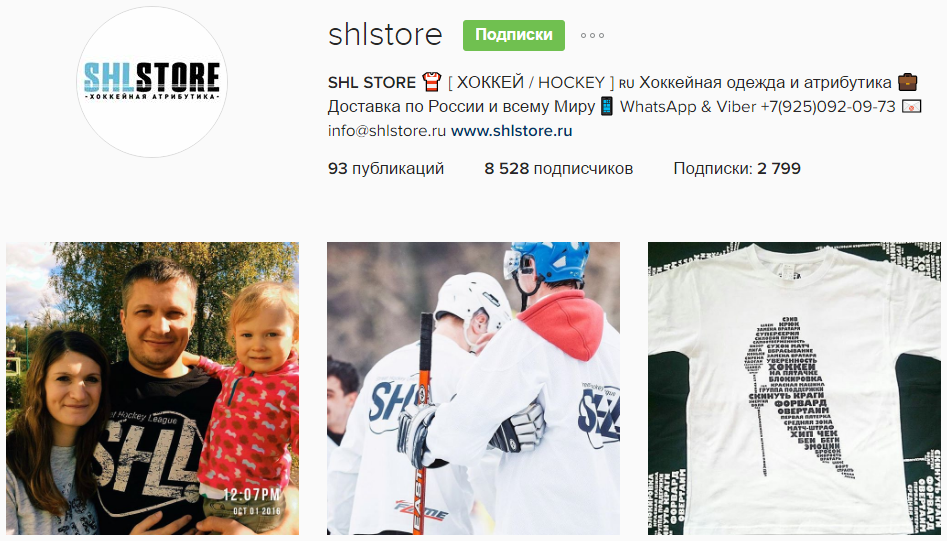Click the hockey jersey emoji in bio
This screenshot has width=947, height=541.
coord(432,82)
